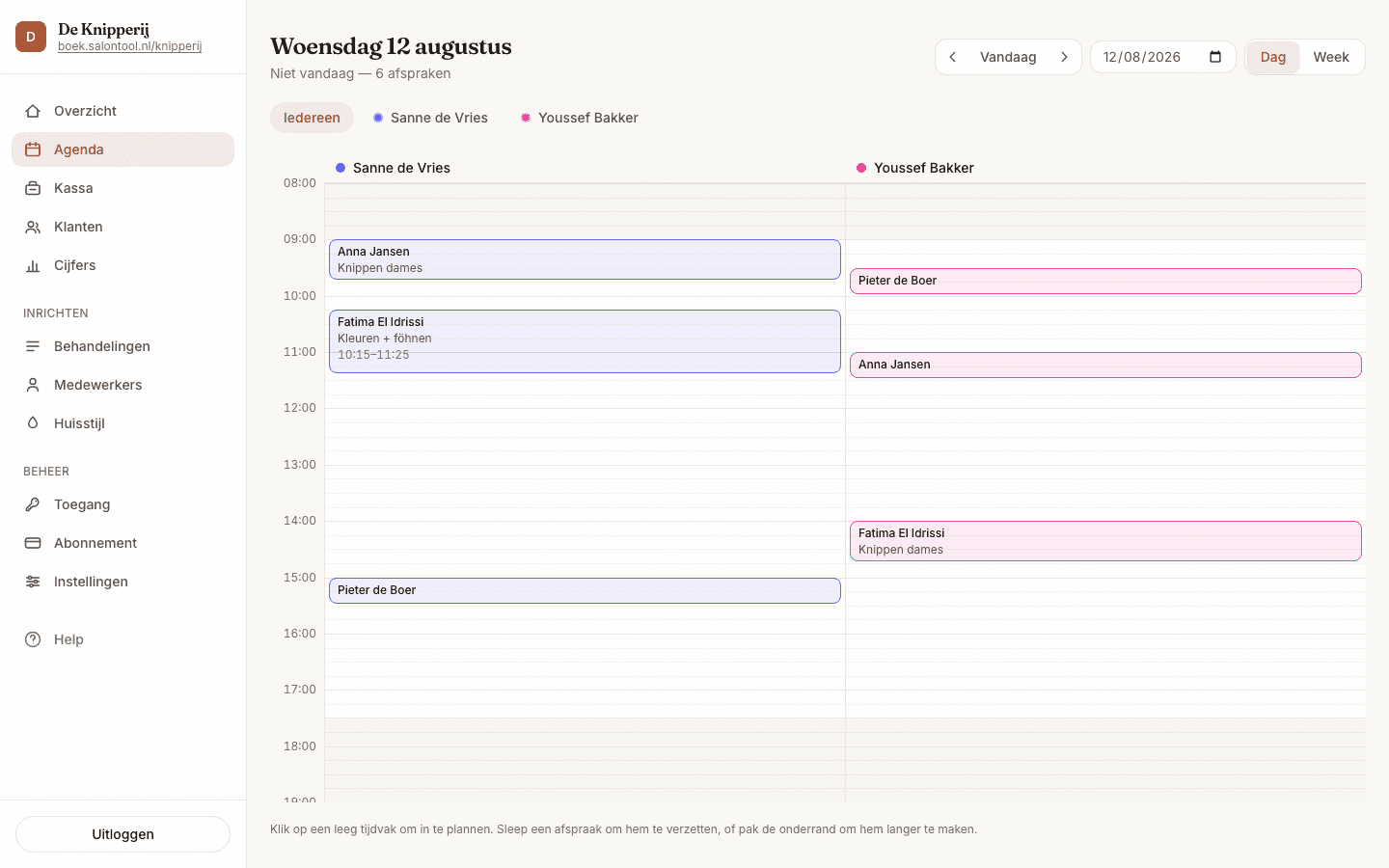Click the Medewerkers person icon
1389x868 pixels.
33,385
